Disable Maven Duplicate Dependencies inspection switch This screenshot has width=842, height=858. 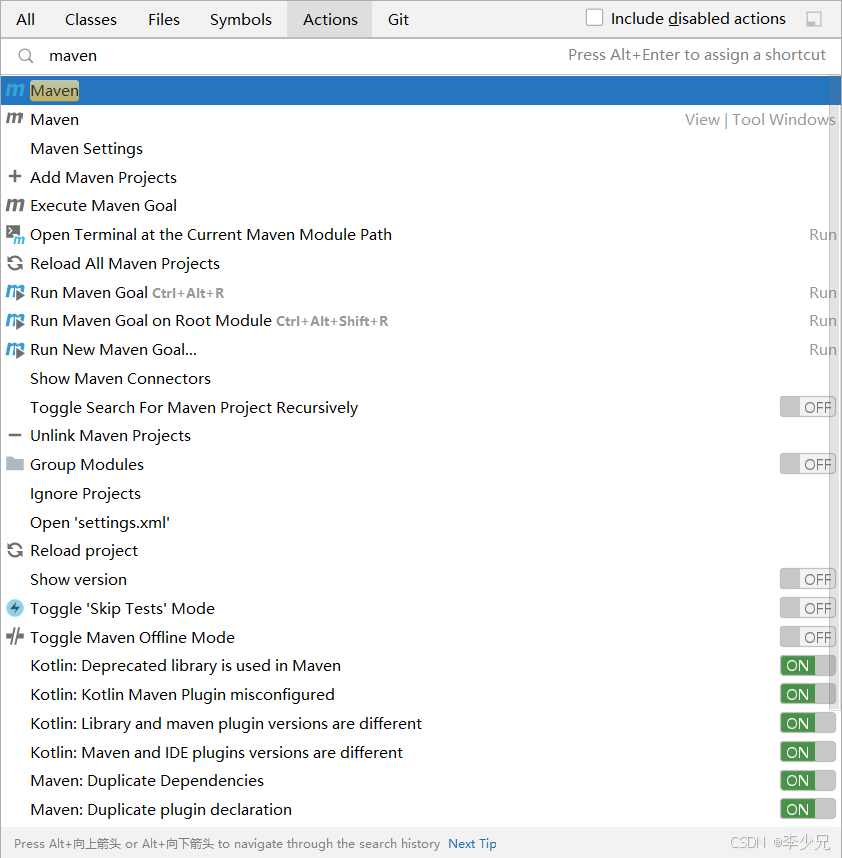tap(808, 780)
